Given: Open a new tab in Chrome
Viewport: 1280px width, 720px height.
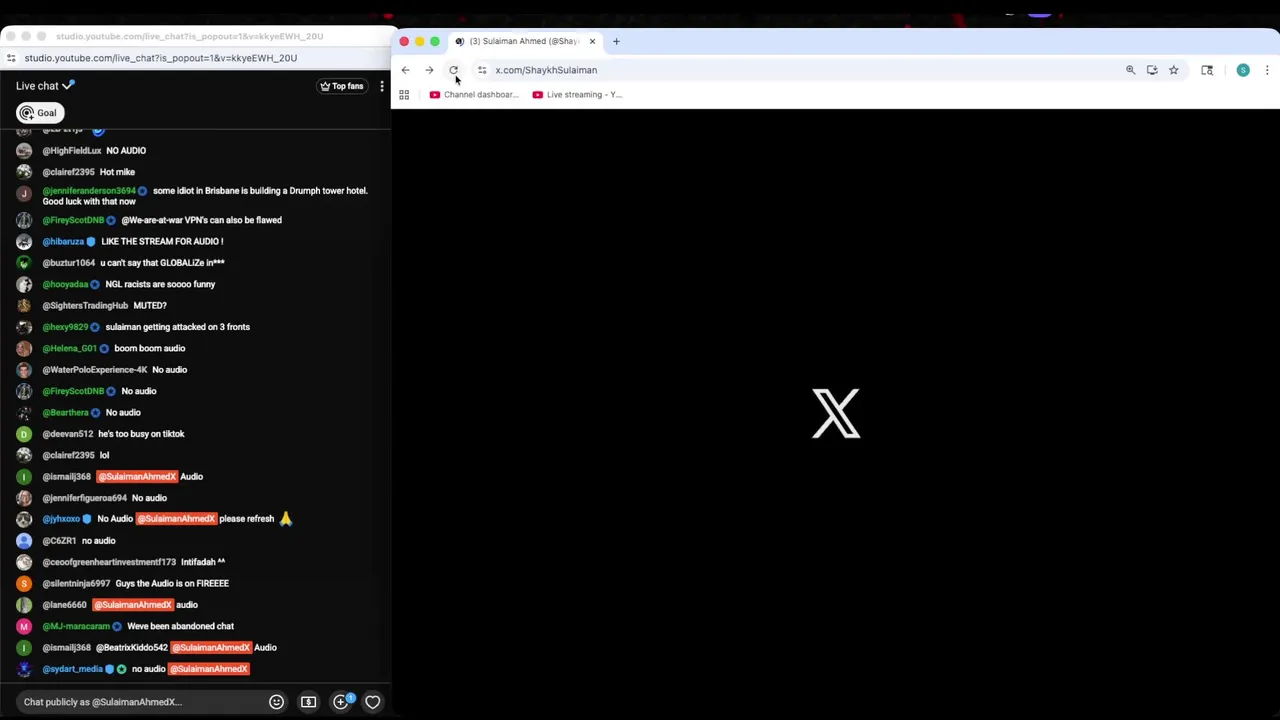Looking at the screenshot, I should pyautogui.click(x=616, y=41).
